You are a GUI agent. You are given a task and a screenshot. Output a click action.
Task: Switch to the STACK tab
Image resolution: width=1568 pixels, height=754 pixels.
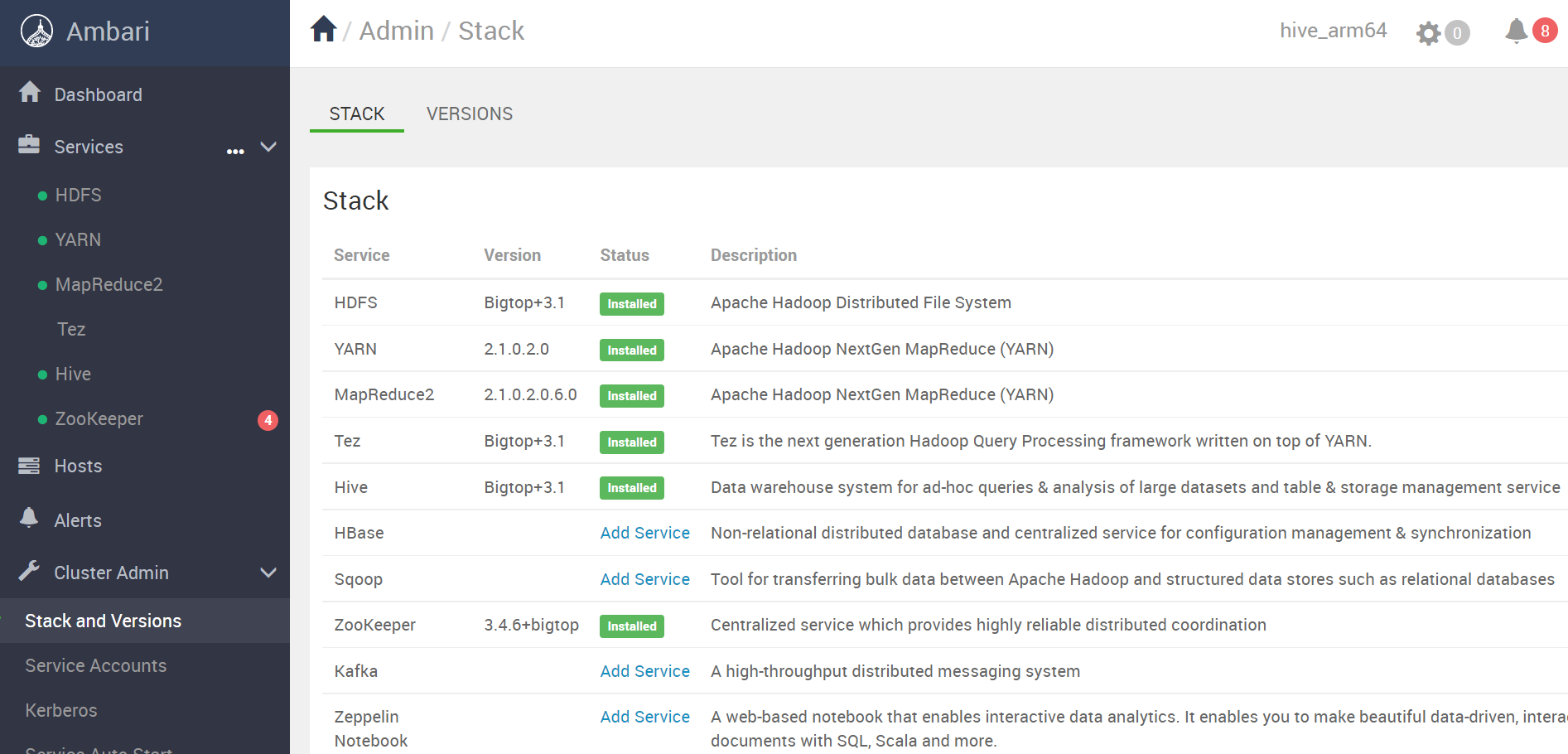tap(357, 114)
